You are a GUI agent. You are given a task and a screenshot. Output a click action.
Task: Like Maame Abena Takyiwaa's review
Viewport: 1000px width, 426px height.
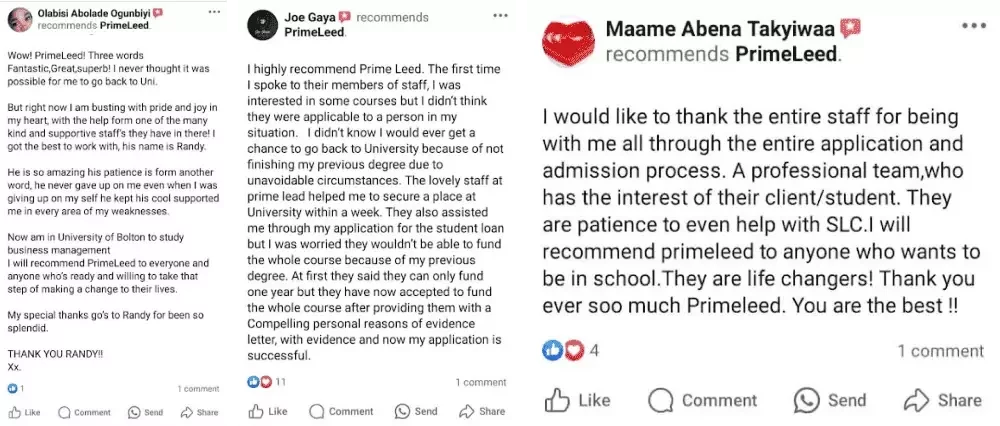point(577,400)
